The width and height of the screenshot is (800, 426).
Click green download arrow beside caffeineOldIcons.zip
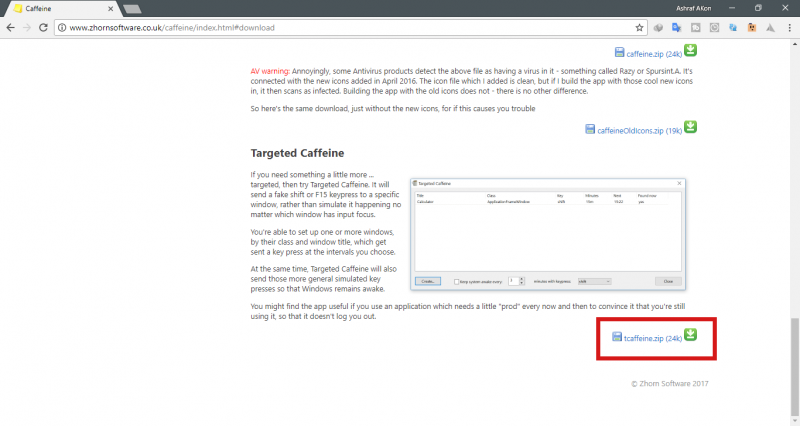(690, 127)
